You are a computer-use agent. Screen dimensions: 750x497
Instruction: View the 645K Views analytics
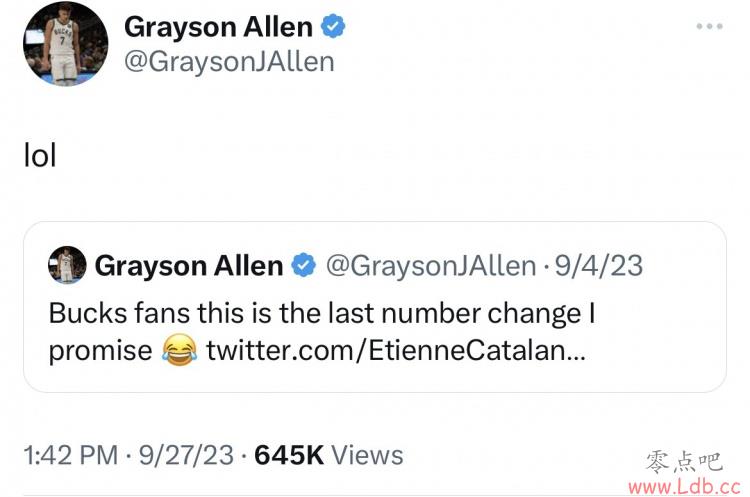click(329, 455)
